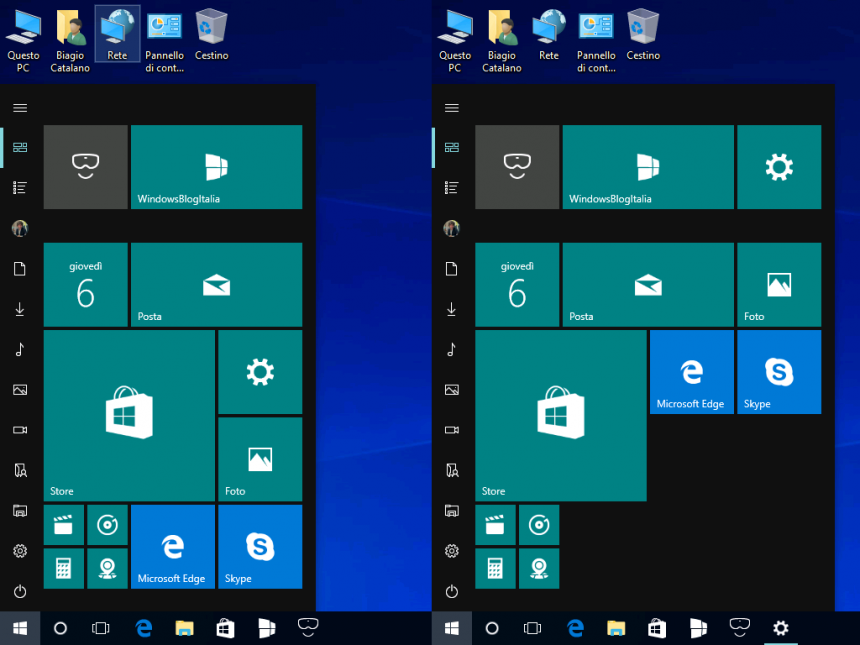Open the Store tile

coord(129,415)
